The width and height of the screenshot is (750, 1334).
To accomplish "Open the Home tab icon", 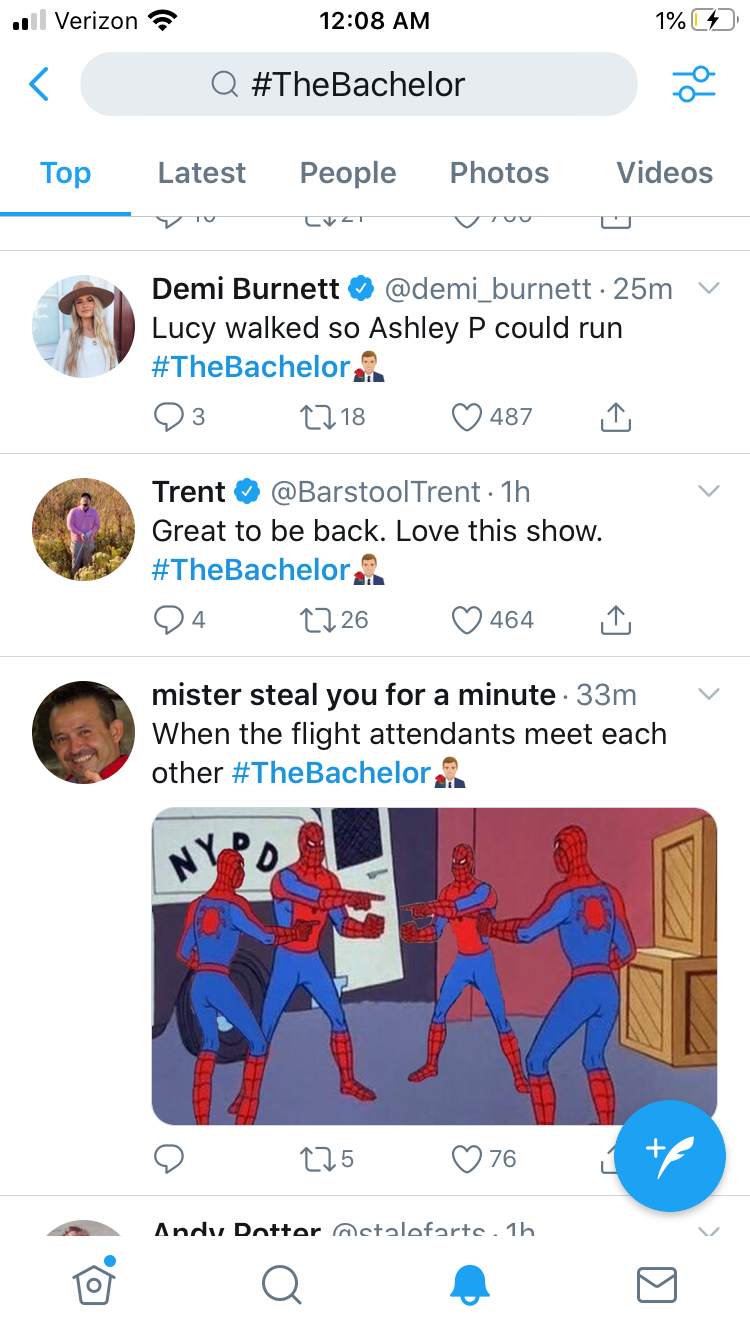I will coord(94,1283).
